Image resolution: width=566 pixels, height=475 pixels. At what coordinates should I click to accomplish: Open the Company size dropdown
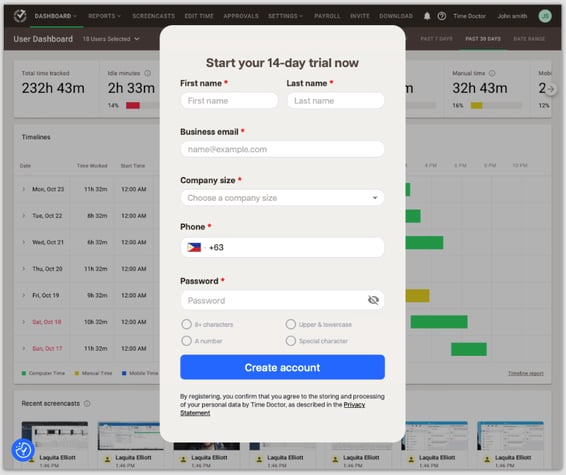282,198
